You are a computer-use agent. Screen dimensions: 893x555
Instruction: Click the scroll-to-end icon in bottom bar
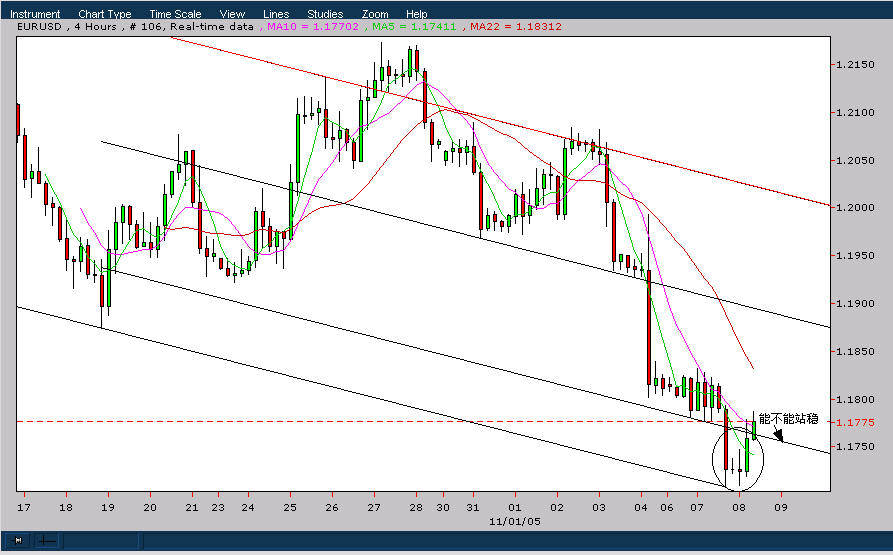(x=18, y=540)
